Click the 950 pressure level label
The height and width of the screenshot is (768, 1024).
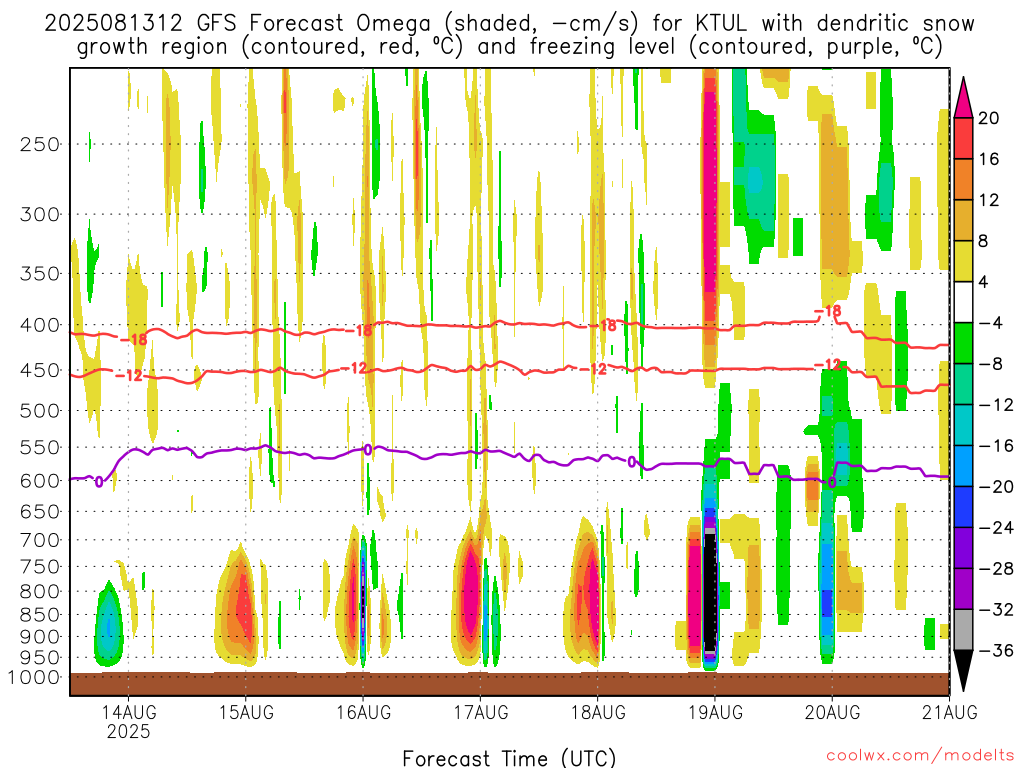[x=40, y=658]
